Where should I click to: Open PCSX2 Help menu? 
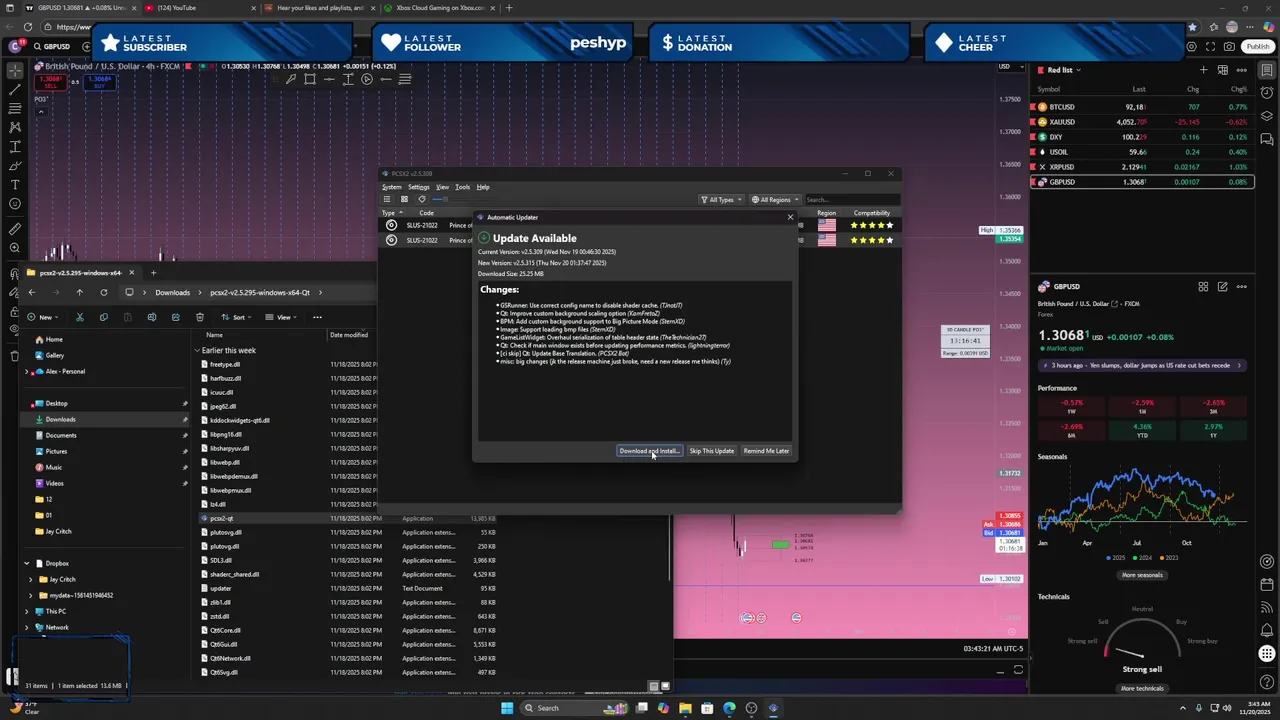[x=483, y=187]
